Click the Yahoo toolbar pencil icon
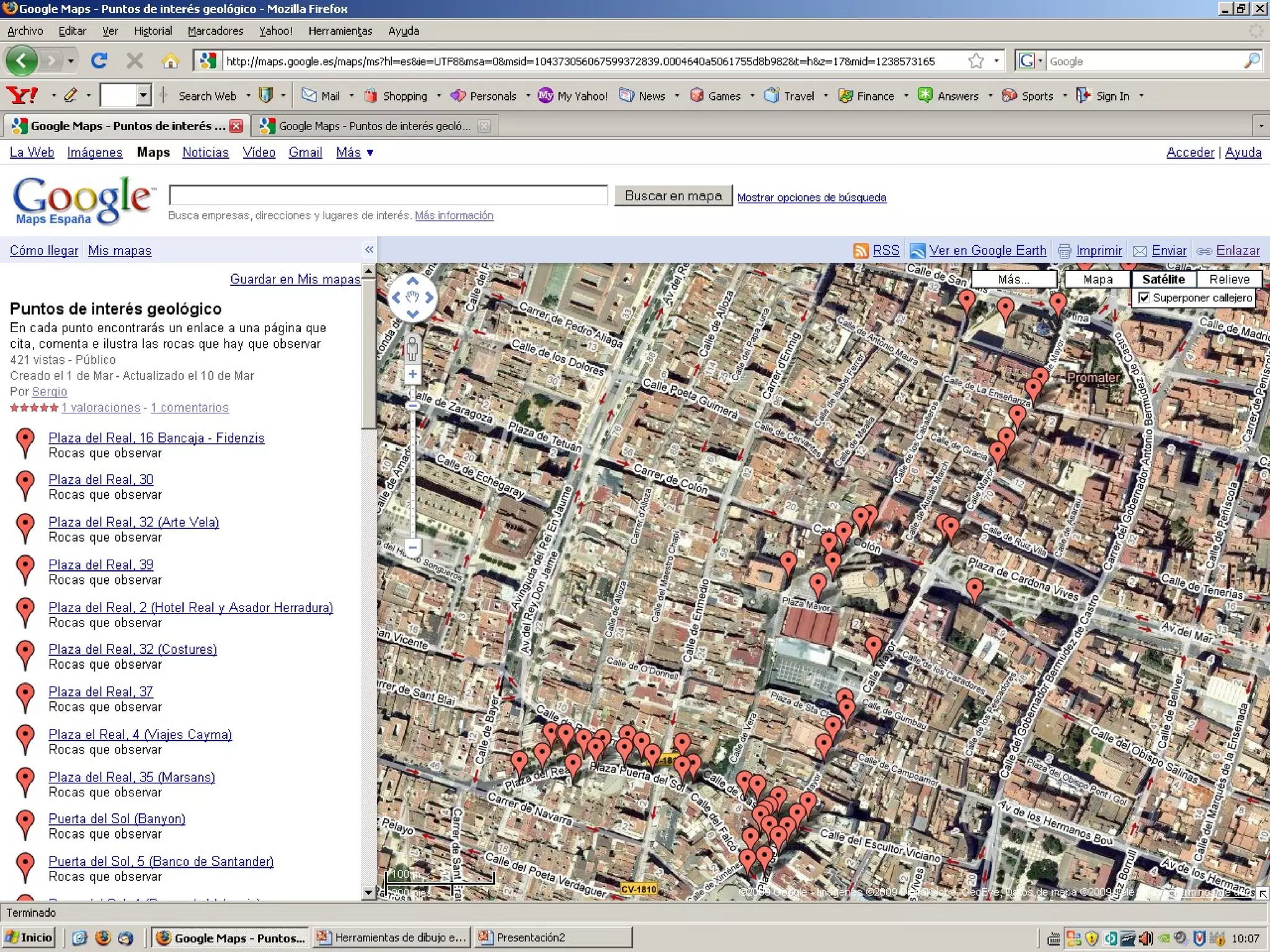This screenshot has width=1270, height=952. click(x=70, y=95)
